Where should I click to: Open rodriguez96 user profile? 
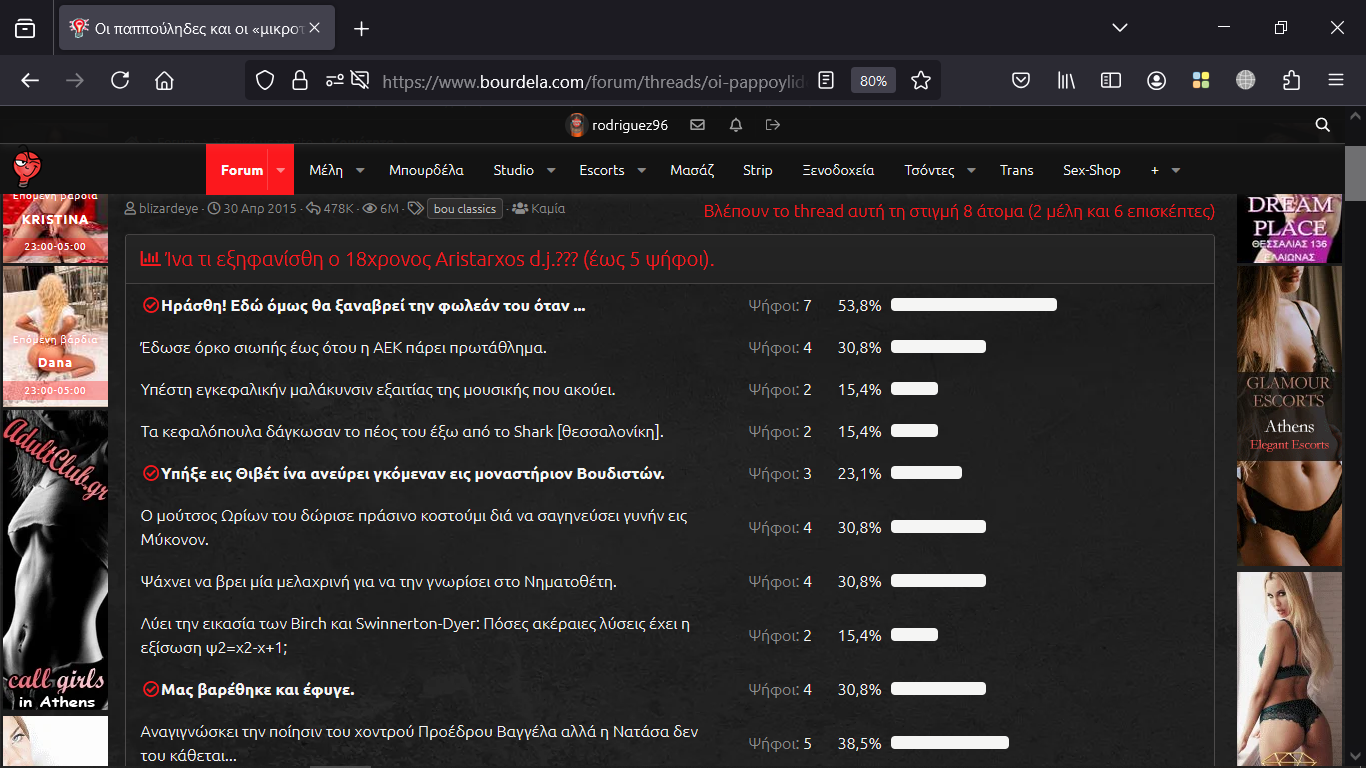pos(617,125)
